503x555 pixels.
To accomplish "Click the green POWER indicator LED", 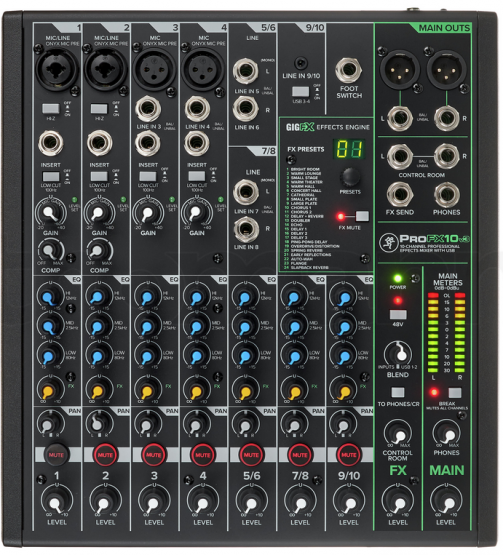I will 398,278.
